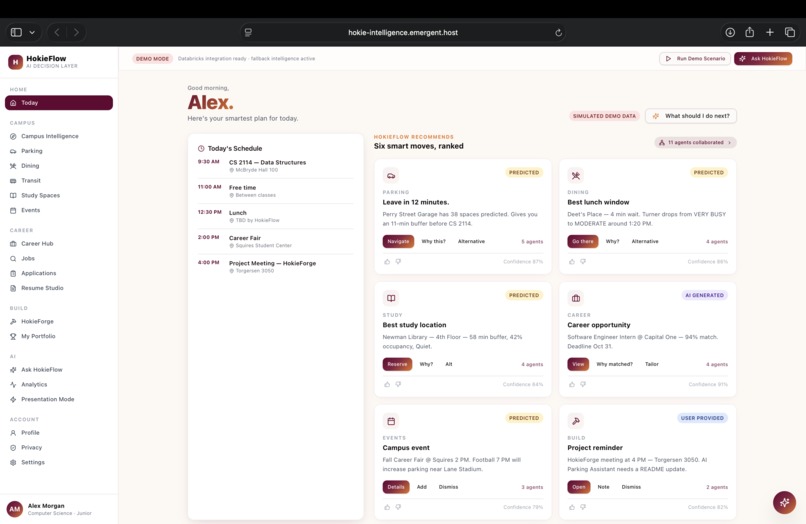Go back with the browser back arrow
806x524 pixels.
(57, 32)
